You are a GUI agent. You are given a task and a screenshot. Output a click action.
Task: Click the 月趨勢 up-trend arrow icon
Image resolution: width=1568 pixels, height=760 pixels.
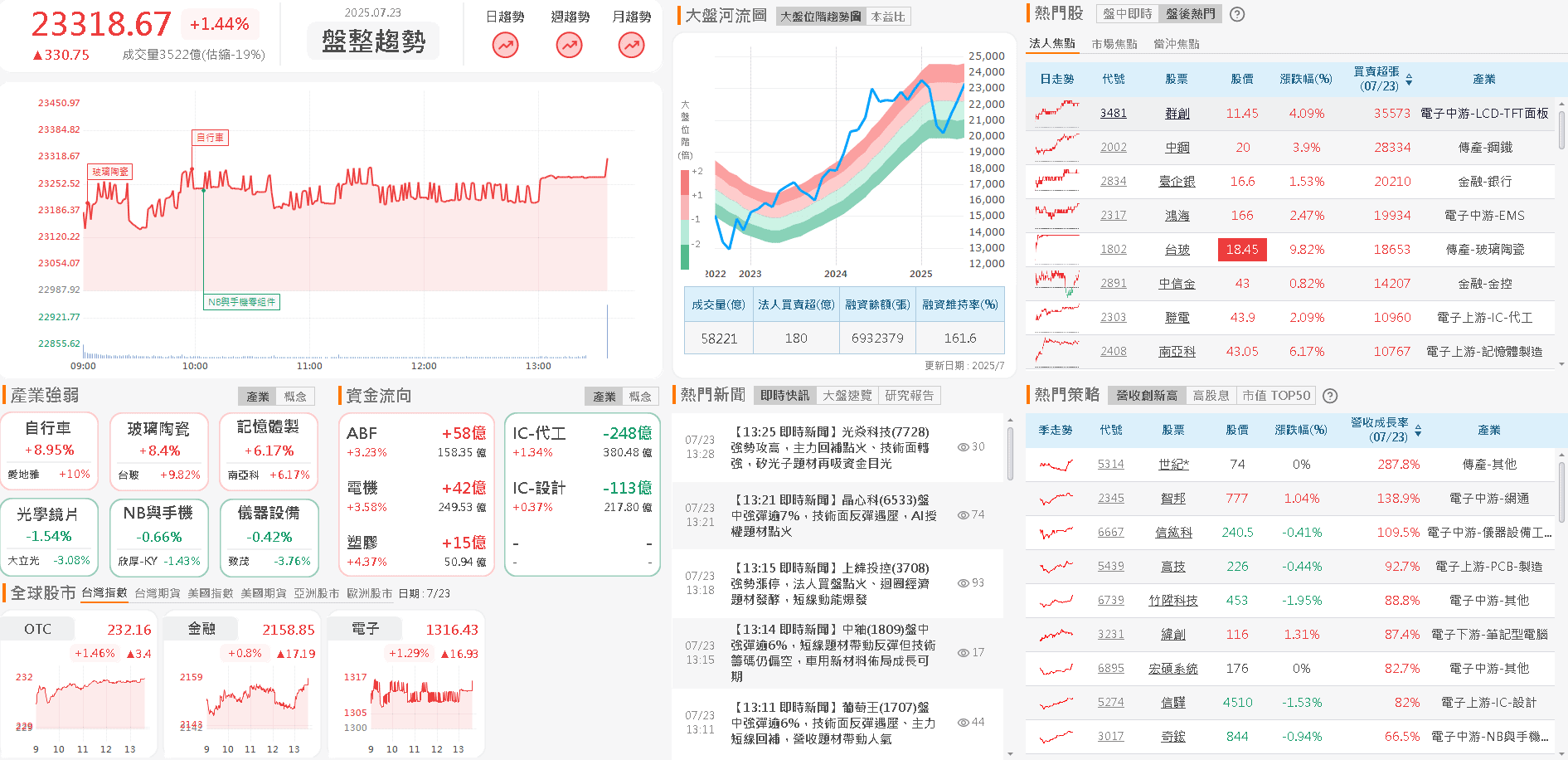pyautogui.click(x=632, y=45)
